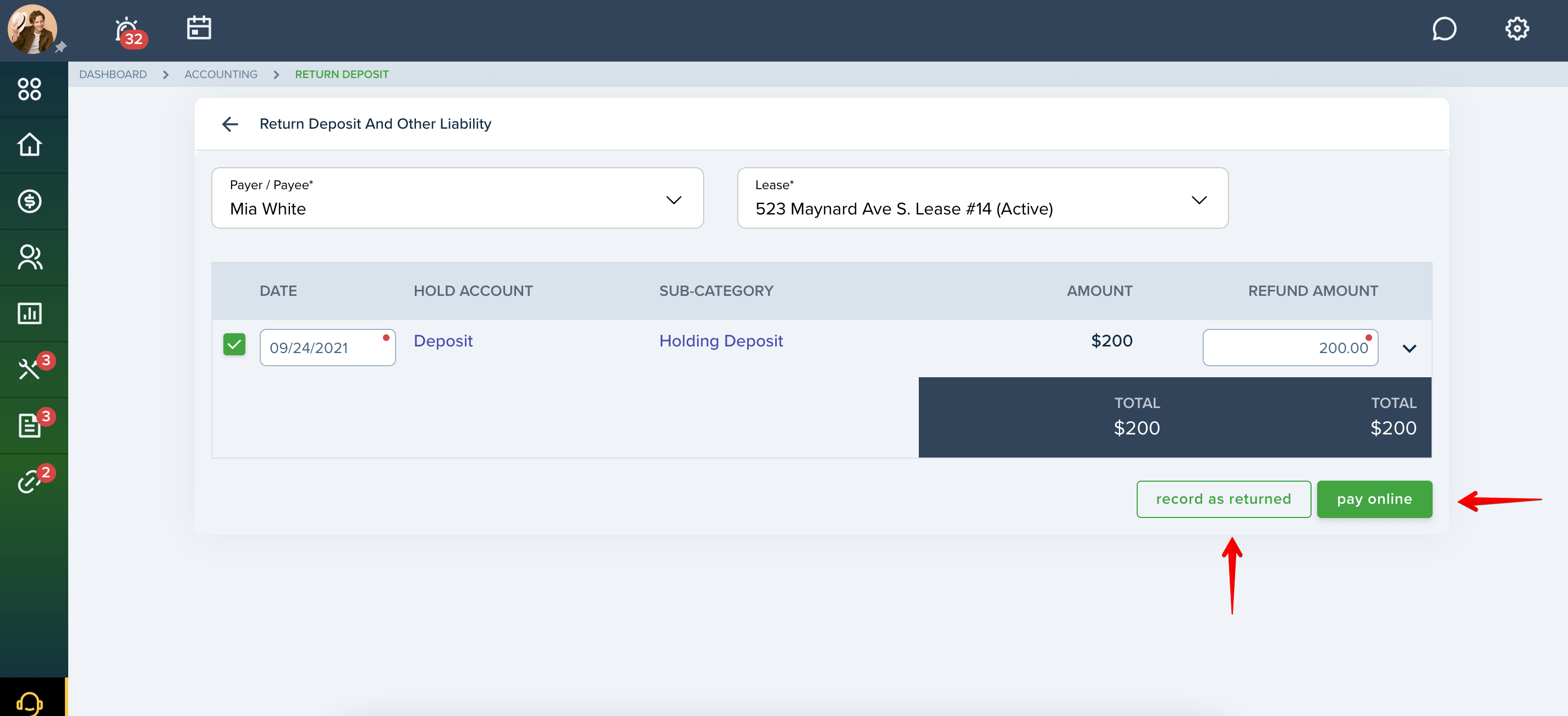Click the SUB-CATEGORY column header
Viewport: 1568px width, 716px height.
(716, 291)
